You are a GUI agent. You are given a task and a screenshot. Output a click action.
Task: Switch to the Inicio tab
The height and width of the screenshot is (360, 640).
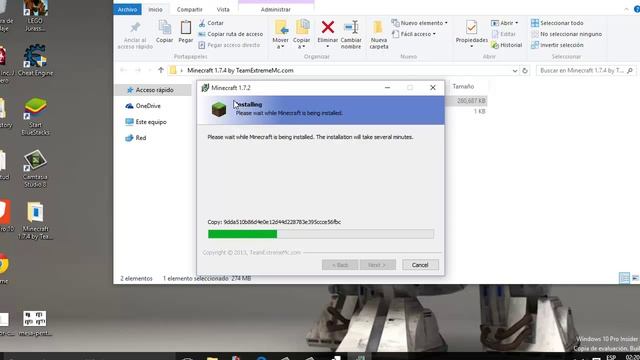tap(156, 9)
